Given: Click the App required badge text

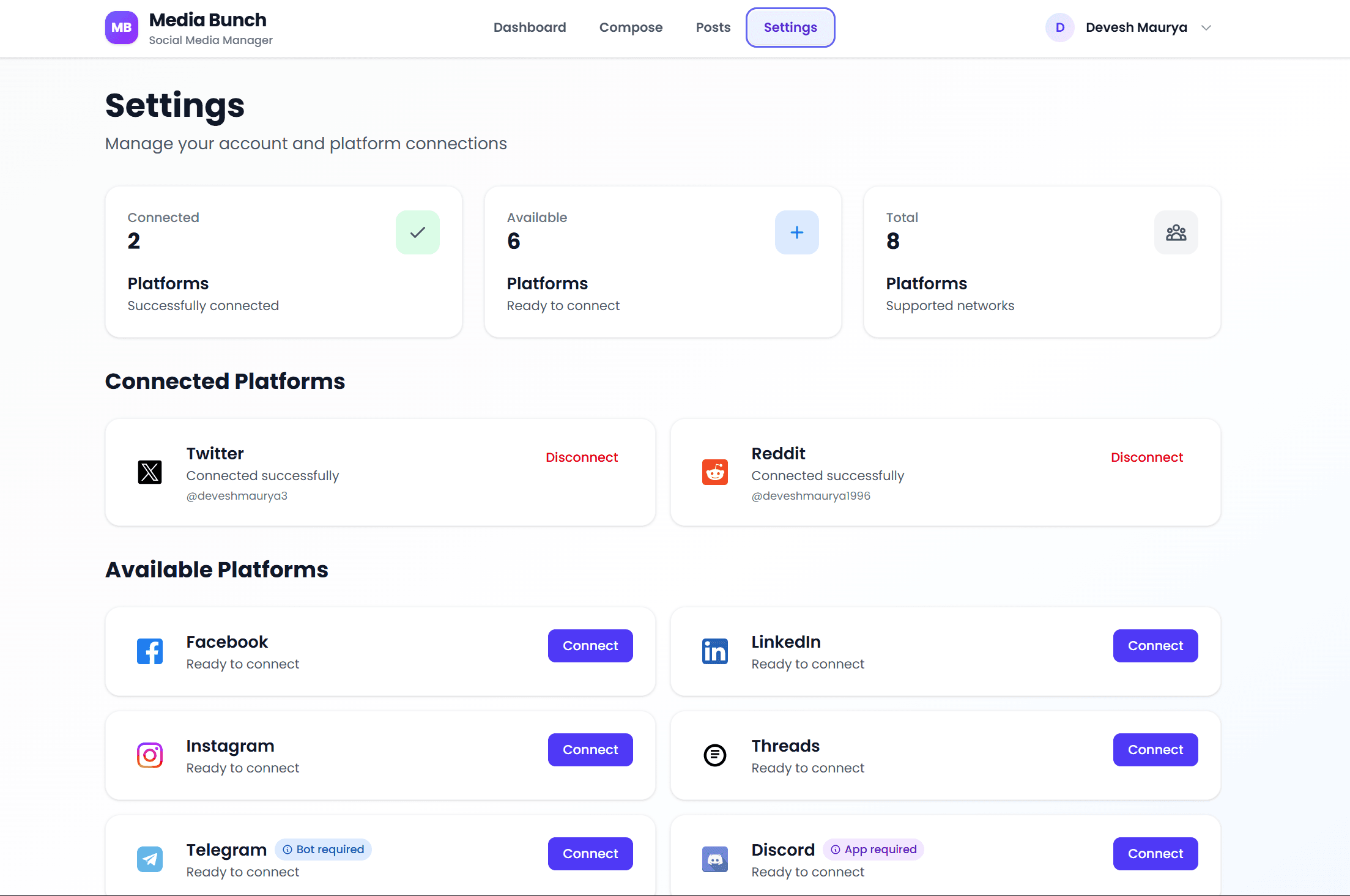Looking at the screenshot, I should pos(880,850).
